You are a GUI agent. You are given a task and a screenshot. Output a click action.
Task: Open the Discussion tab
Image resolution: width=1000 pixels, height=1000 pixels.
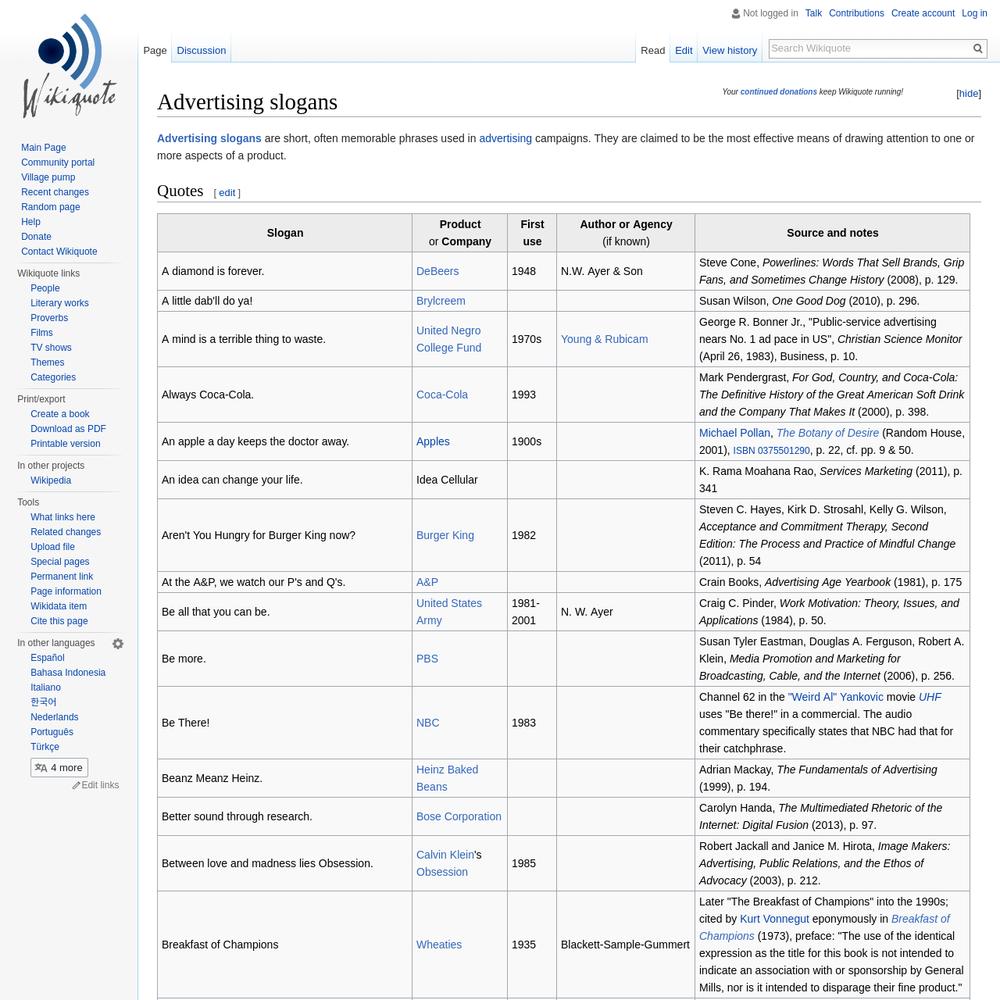click(x=202, y=50)
